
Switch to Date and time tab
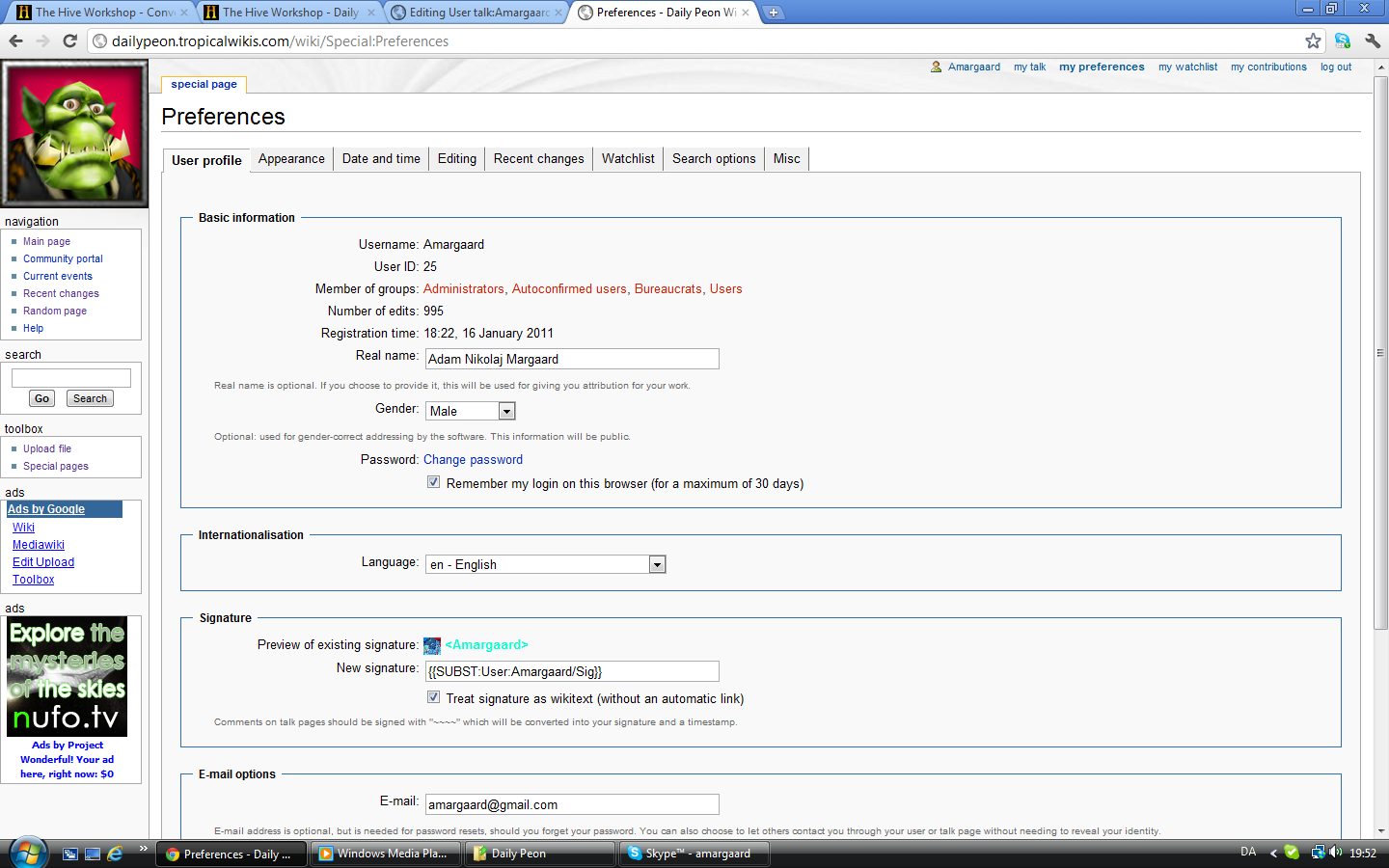pos(381,159)
